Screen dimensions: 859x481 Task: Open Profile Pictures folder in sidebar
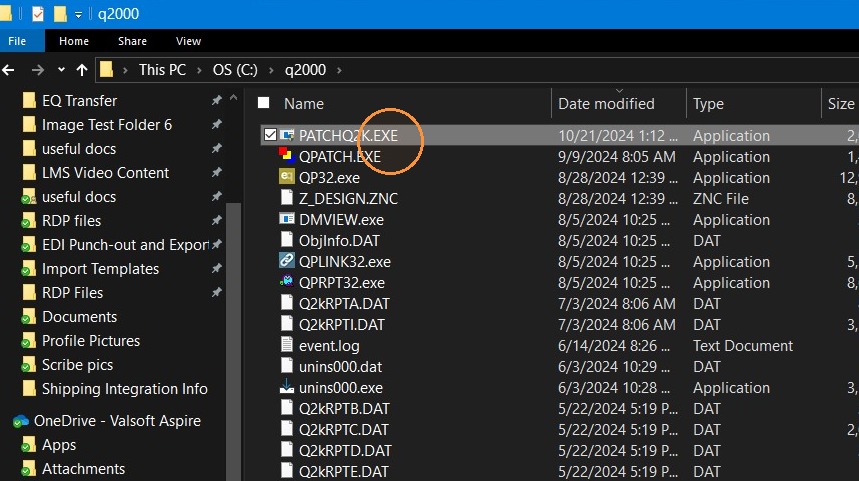point(91,341)
